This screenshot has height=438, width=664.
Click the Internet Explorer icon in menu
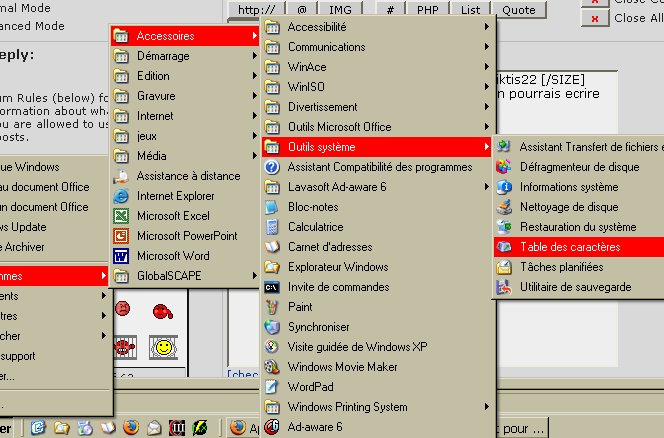121,196
